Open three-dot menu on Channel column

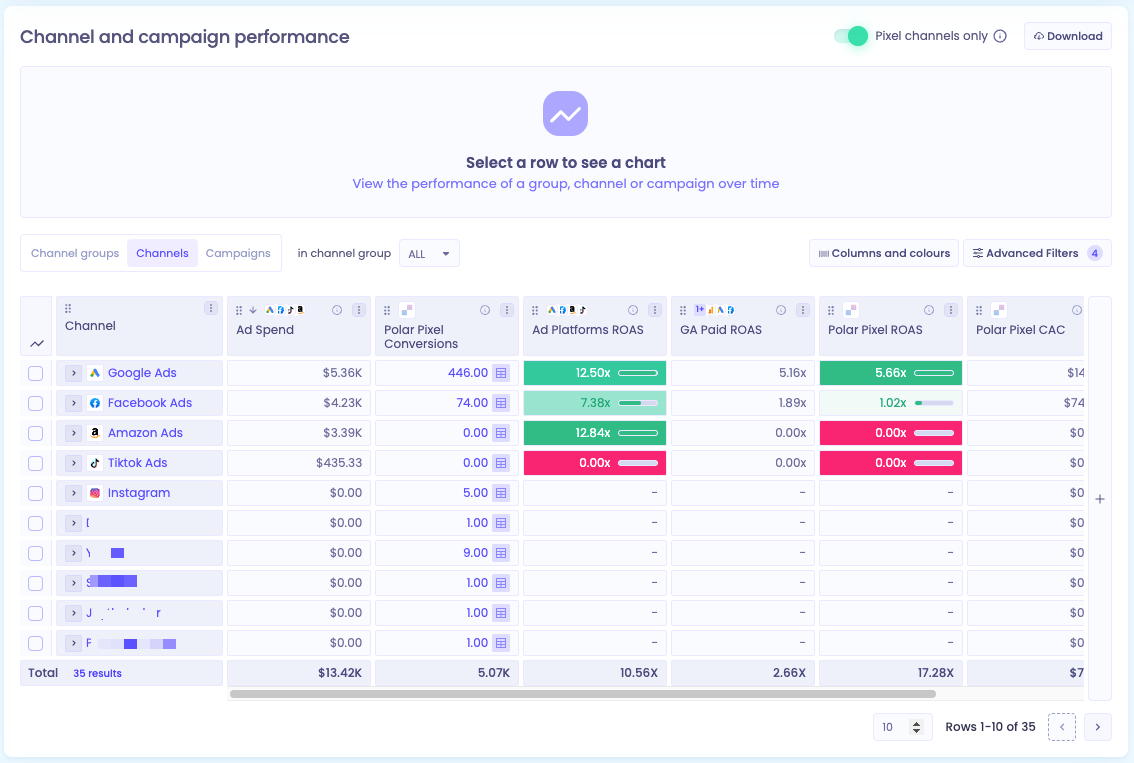point(211,308)
